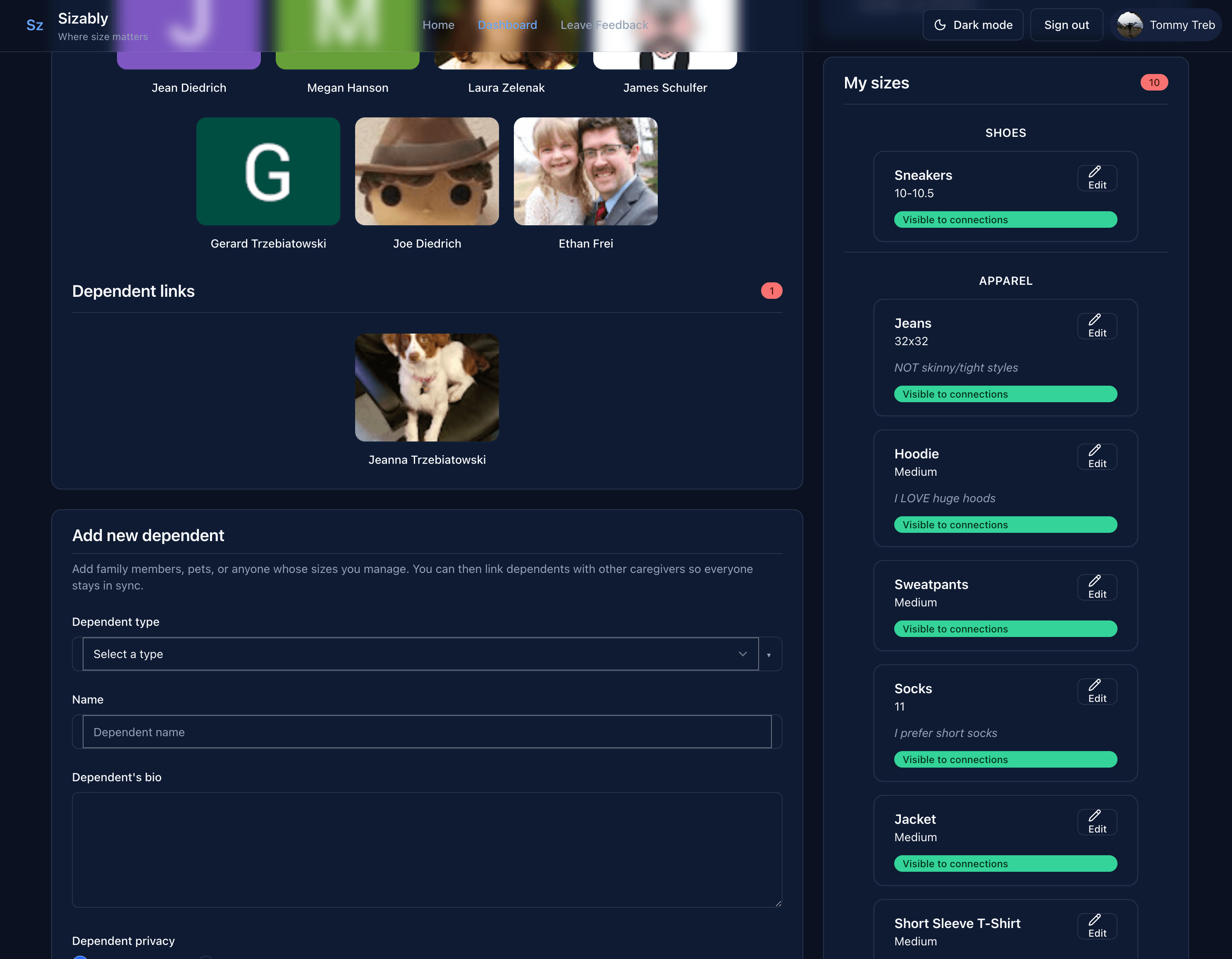The image size is (1232, 959).
Task: Click the moon icon in Dark mode
Action: 940,25
